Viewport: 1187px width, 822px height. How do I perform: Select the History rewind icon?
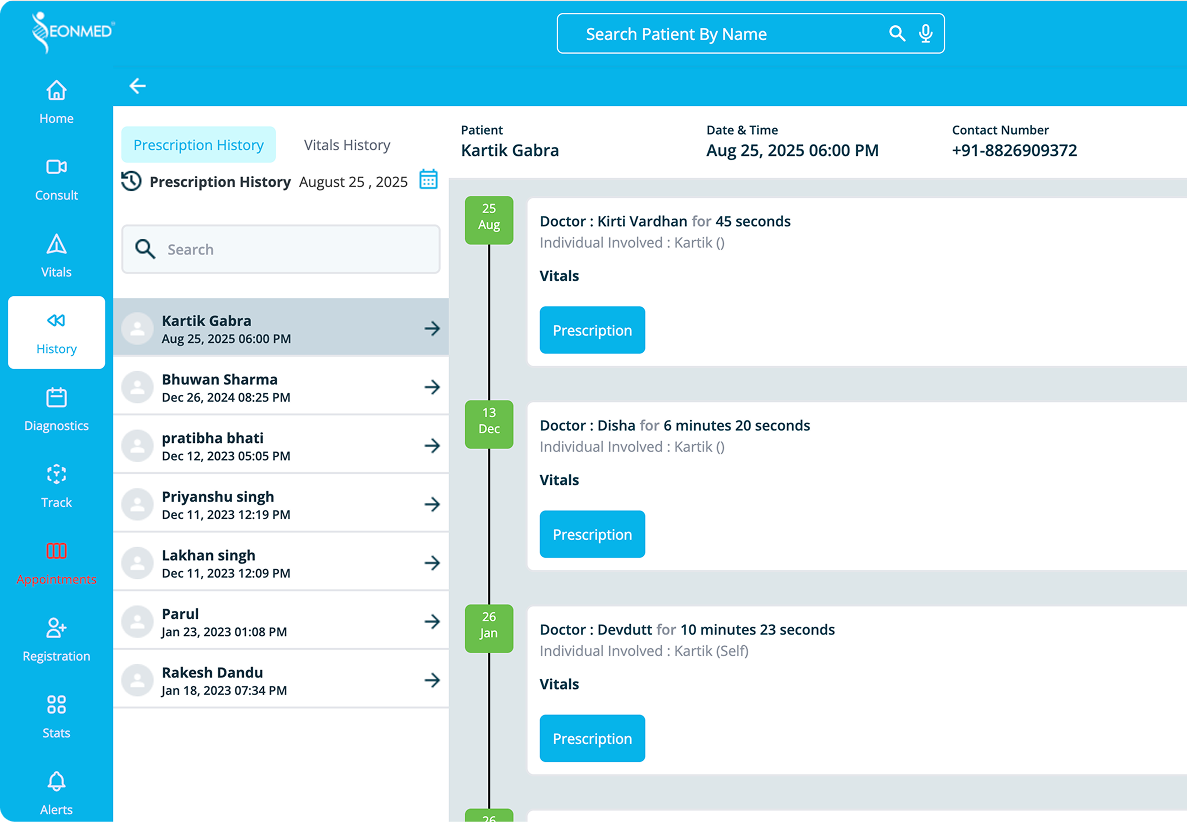(x=56, y=320)
